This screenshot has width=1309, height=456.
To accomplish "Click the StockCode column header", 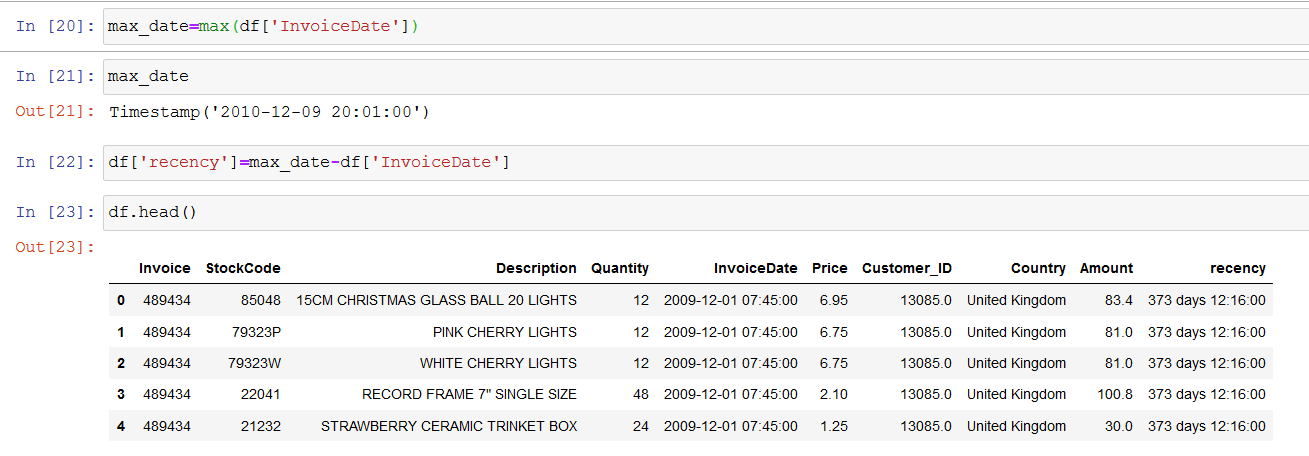I will coord(243,268).
